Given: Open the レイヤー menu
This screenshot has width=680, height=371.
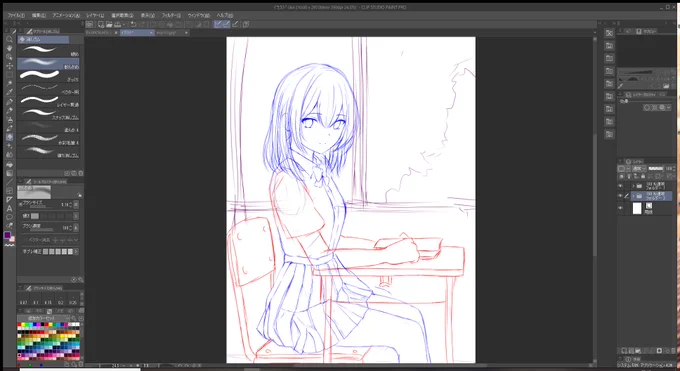Looking at the screenshot, I should pyautogui.click(x=95, y=15).
